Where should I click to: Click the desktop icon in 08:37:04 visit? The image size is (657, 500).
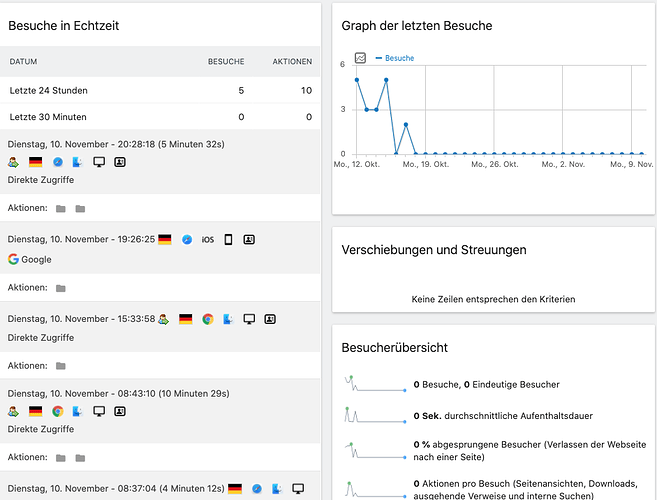tap(298, 489)
